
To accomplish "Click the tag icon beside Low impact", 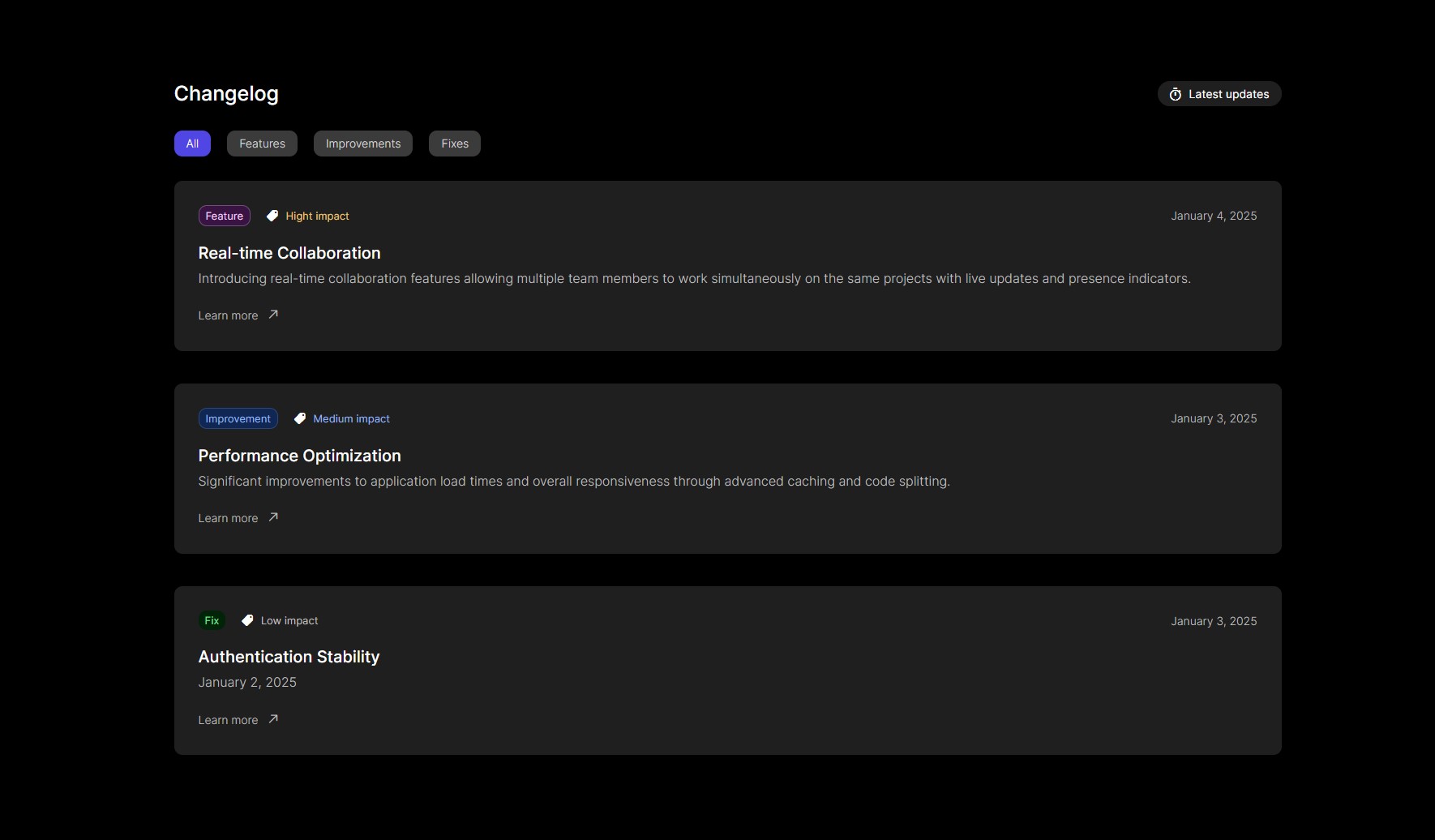I will pos(247,620).
